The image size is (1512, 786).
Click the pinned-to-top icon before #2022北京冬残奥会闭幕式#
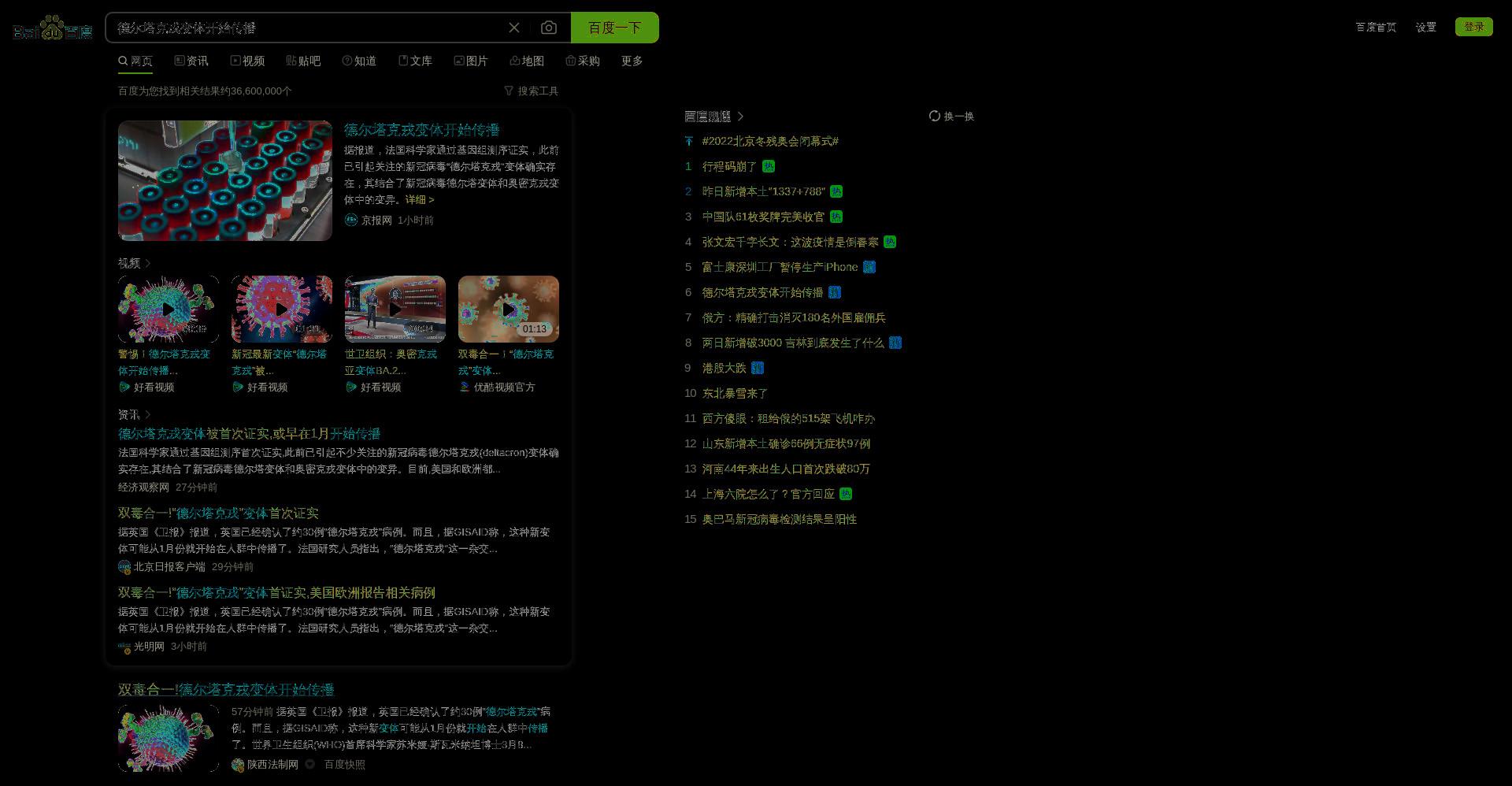689,141
